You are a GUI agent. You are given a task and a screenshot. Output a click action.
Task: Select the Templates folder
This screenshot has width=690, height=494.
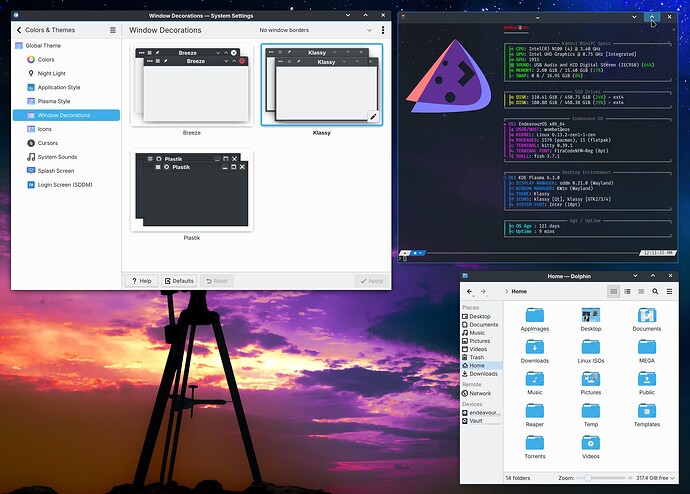pyautogui.click(x=647, y=415)
